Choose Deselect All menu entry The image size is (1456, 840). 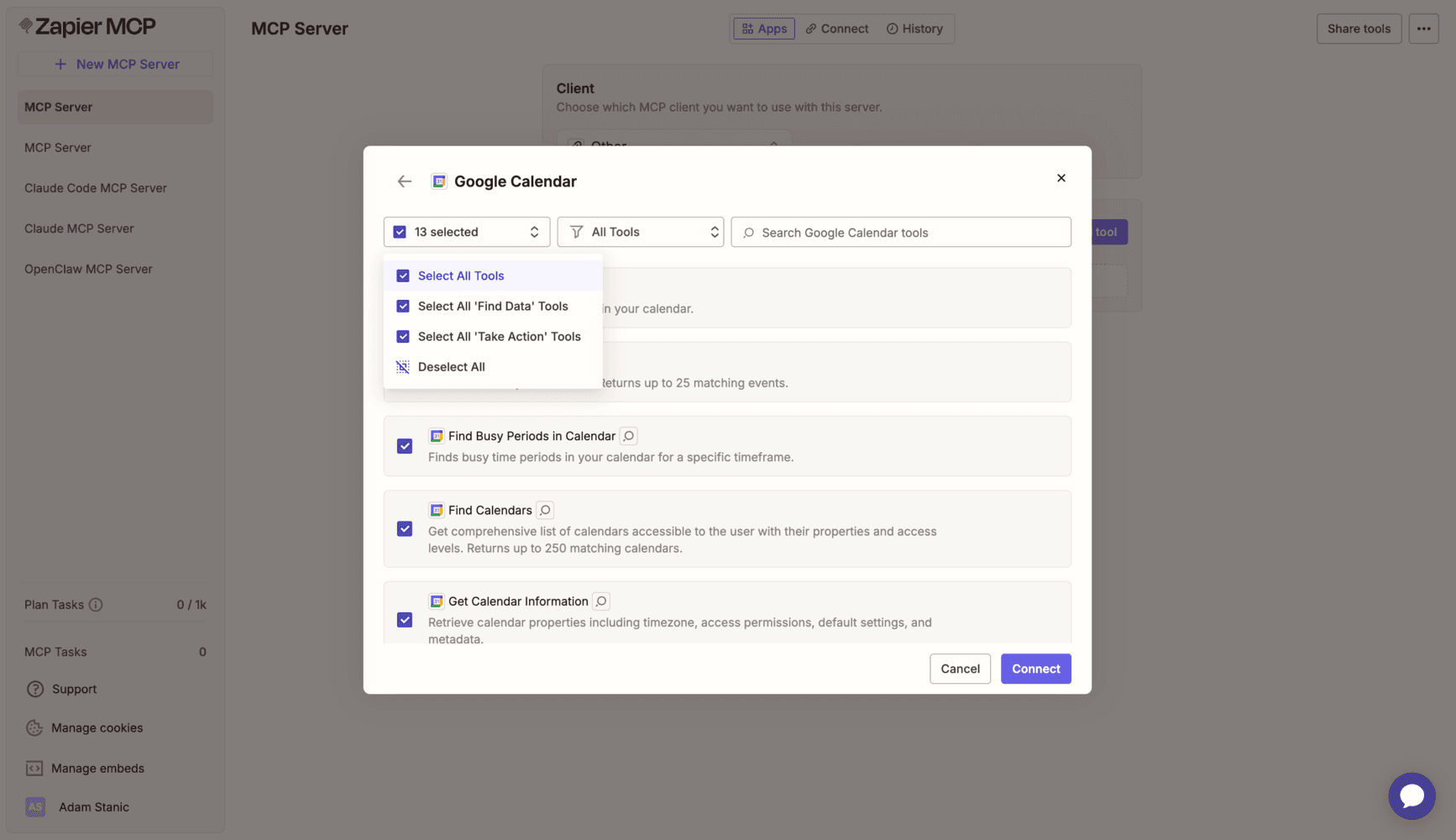tap(493, 367)
